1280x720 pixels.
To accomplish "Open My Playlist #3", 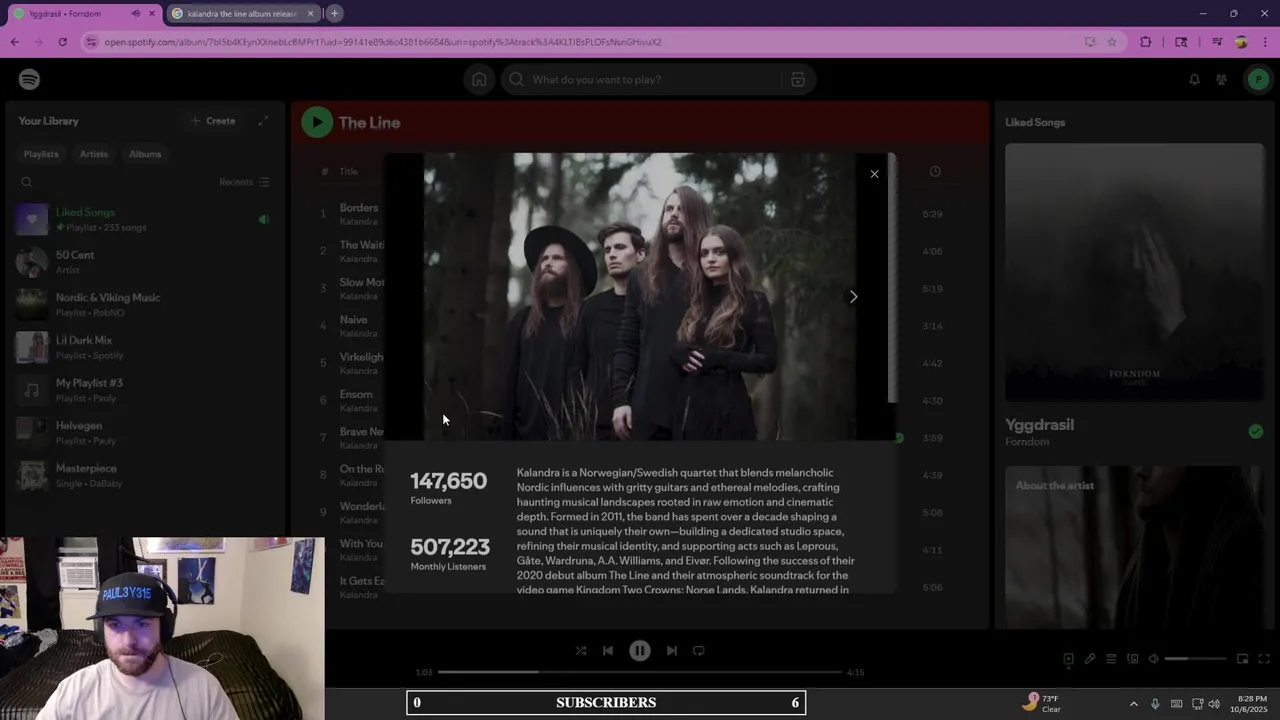I will (143, 390).
